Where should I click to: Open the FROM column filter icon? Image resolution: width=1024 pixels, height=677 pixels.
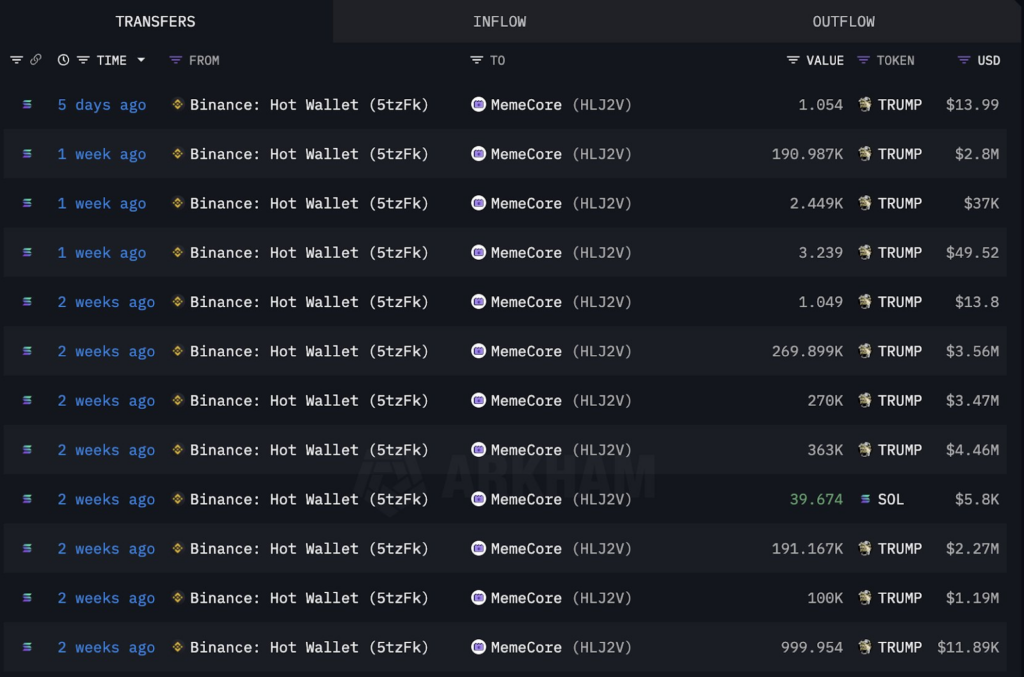point(175,60)
